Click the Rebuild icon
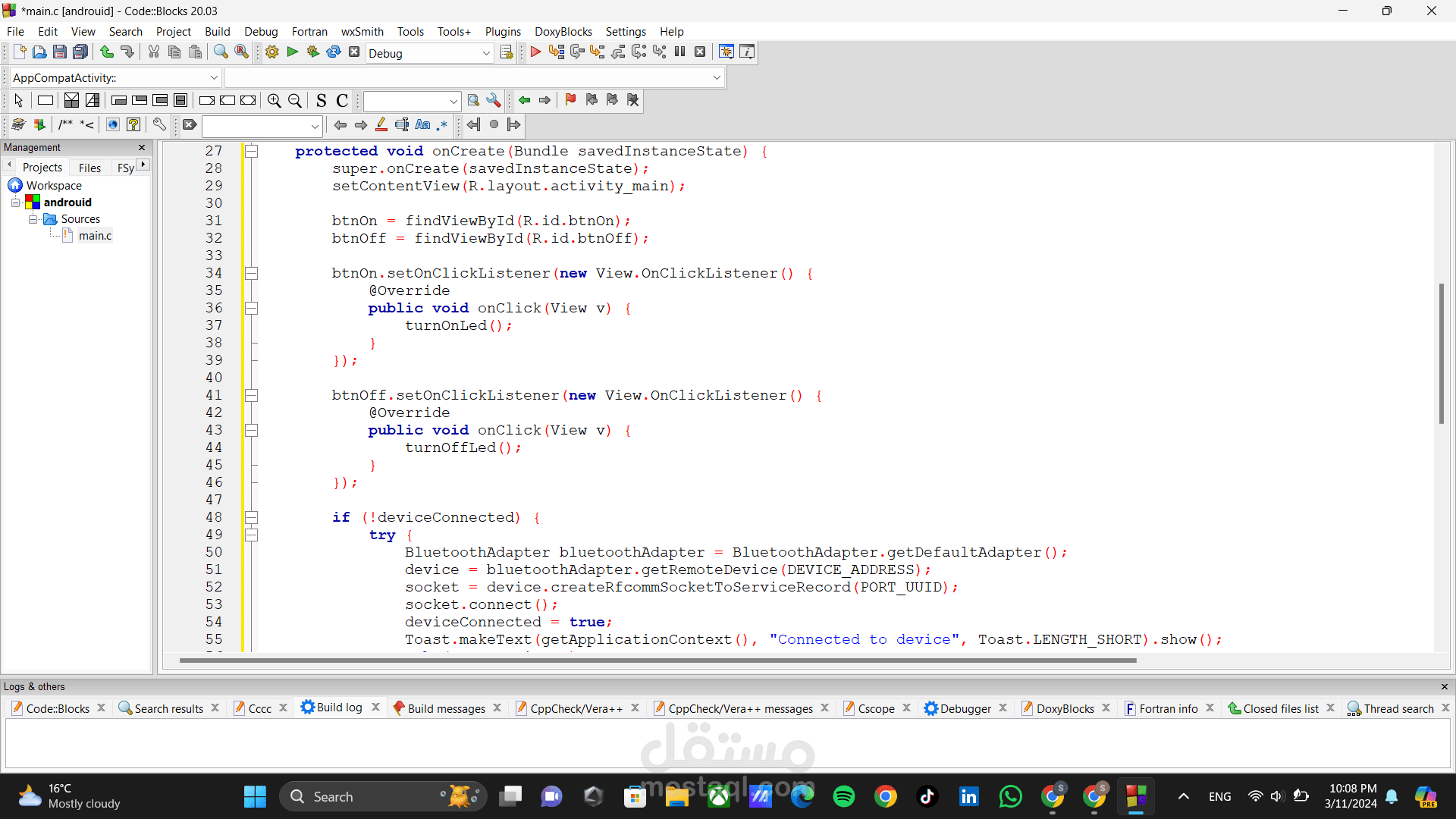Image resolution: width=1456 pixels, height=819 pixels. pos(334,52)
